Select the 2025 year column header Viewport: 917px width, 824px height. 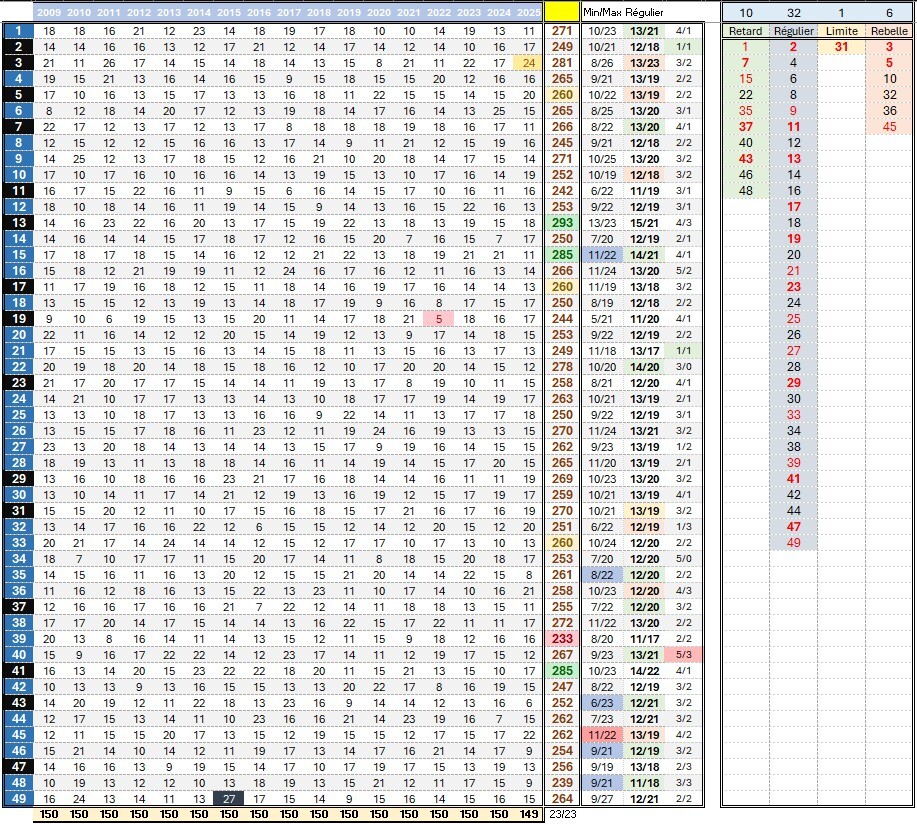(528, 12)
